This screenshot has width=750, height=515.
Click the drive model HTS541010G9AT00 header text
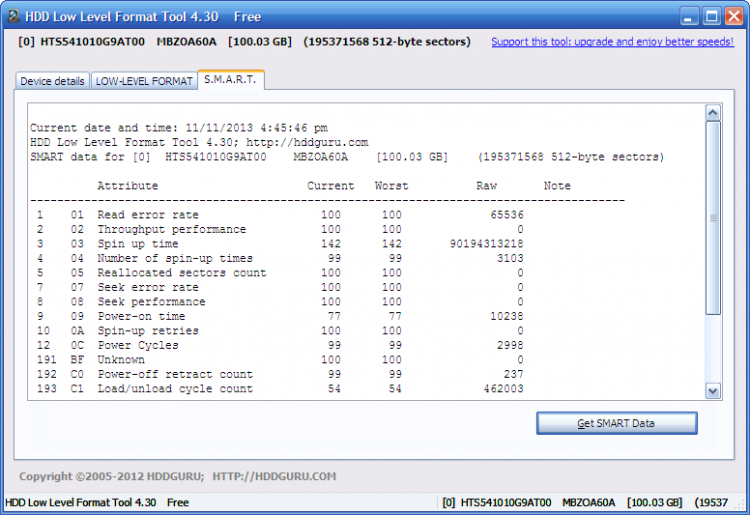coord(92,42)
